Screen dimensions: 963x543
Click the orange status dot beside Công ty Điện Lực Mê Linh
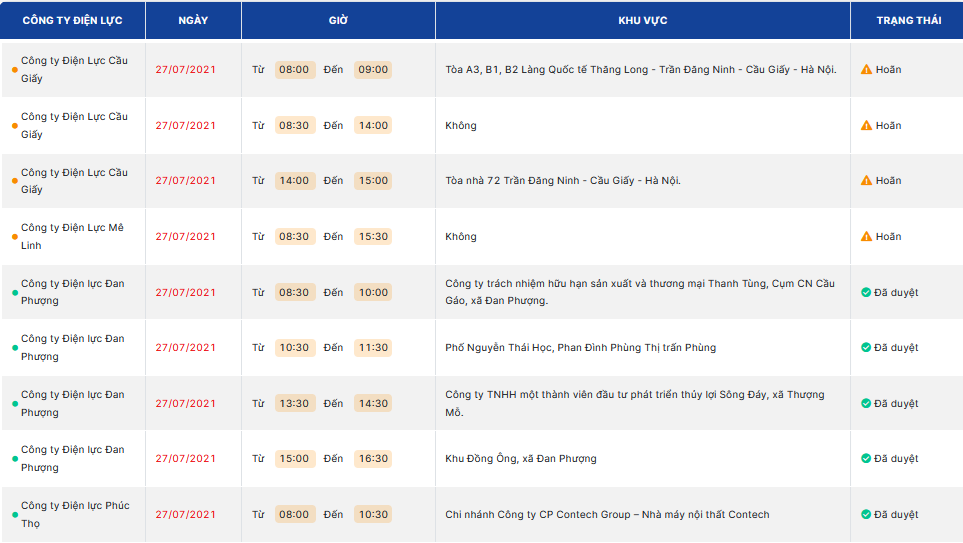pos(15,237)
